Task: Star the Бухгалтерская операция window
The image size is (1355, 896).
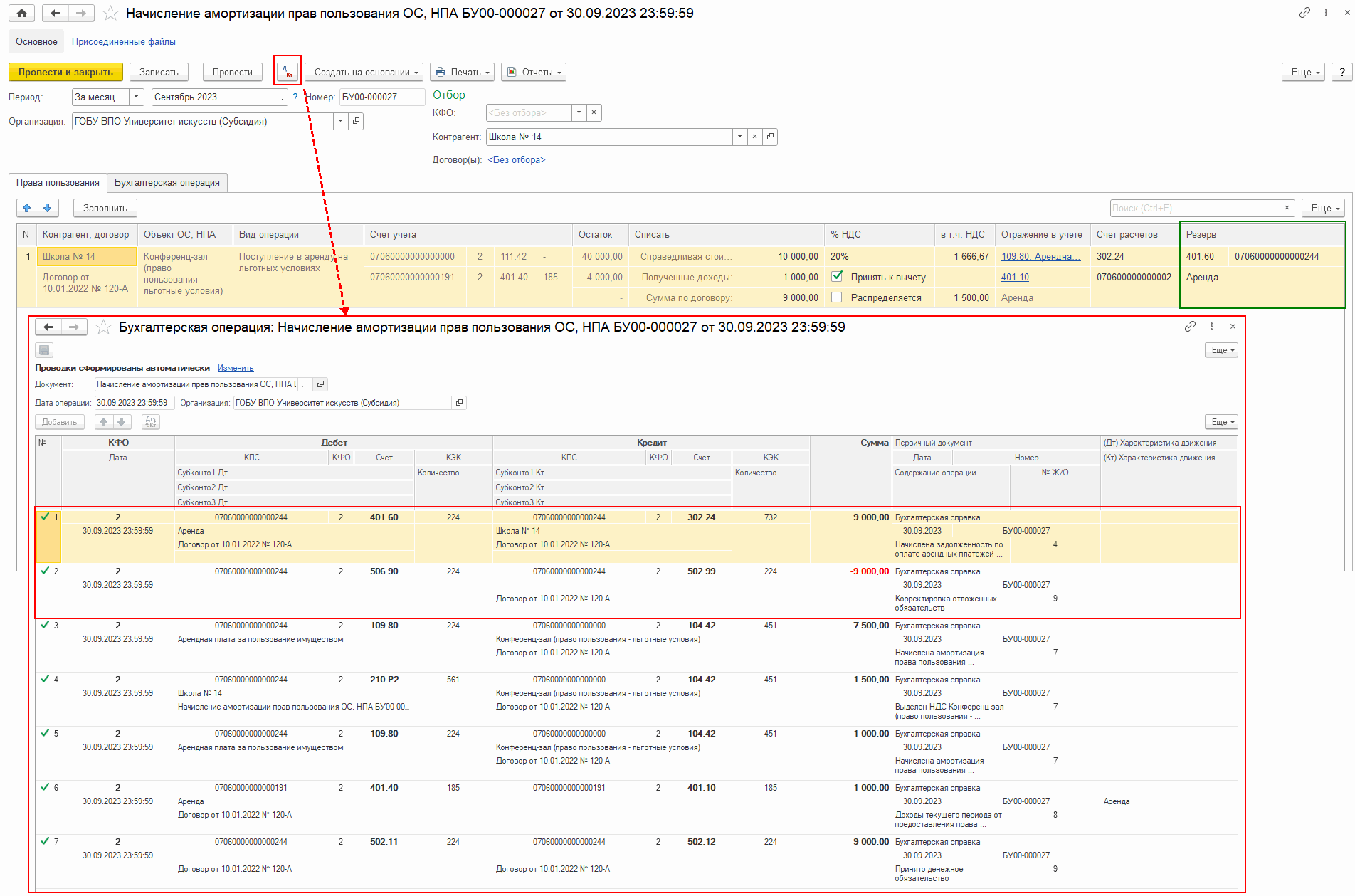Action: 103,327
